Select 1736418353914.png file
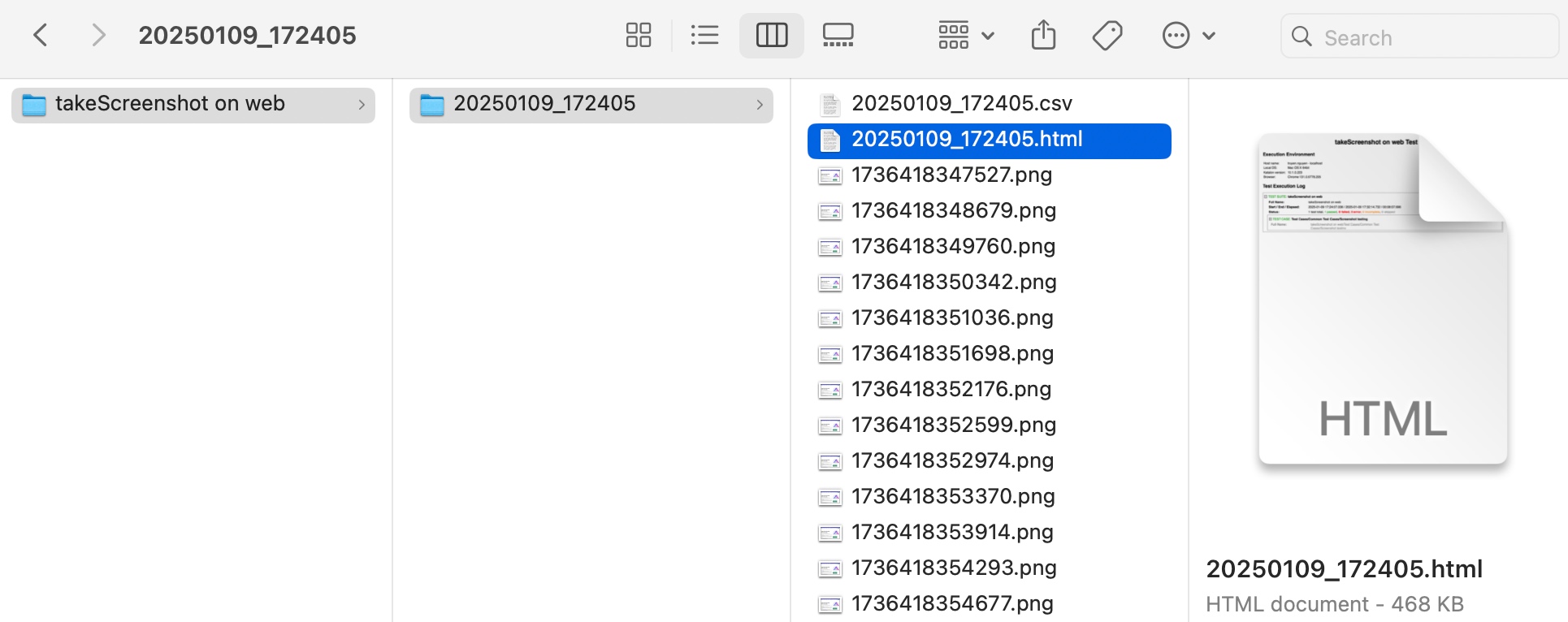 click(990, 533)
